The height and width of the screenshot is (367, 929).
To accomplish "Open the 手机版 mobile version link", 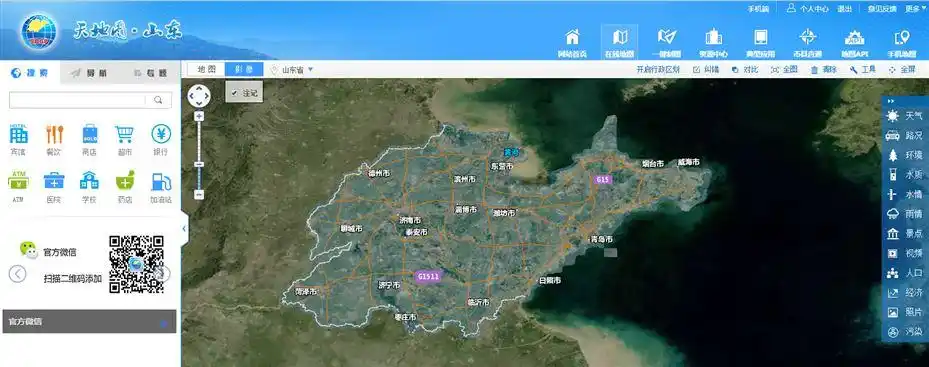I will pyautogui.click(x=758, y=9).
